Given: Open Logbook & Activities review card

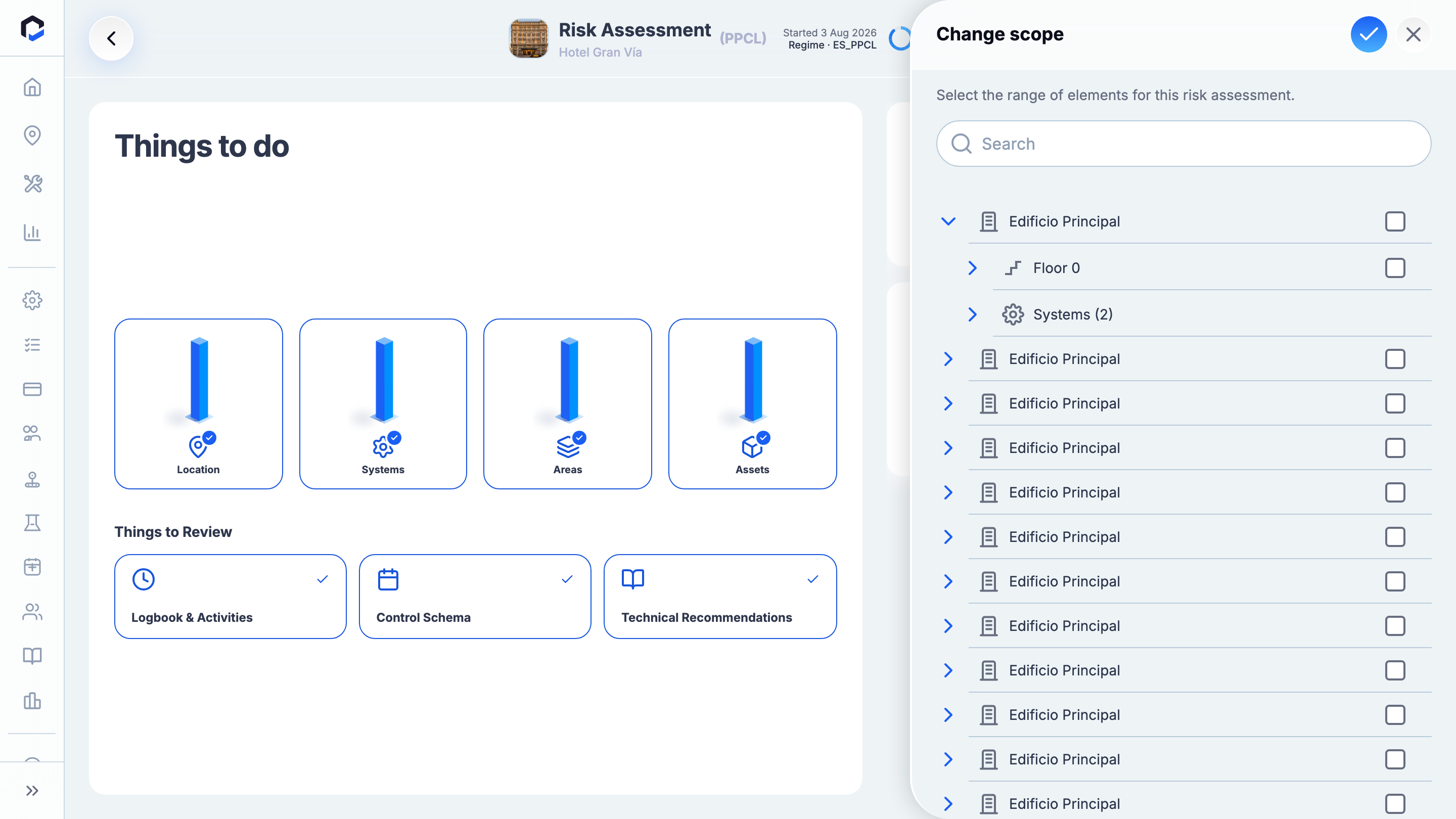Looking at the screenshot, I should (x=230, y=597).
